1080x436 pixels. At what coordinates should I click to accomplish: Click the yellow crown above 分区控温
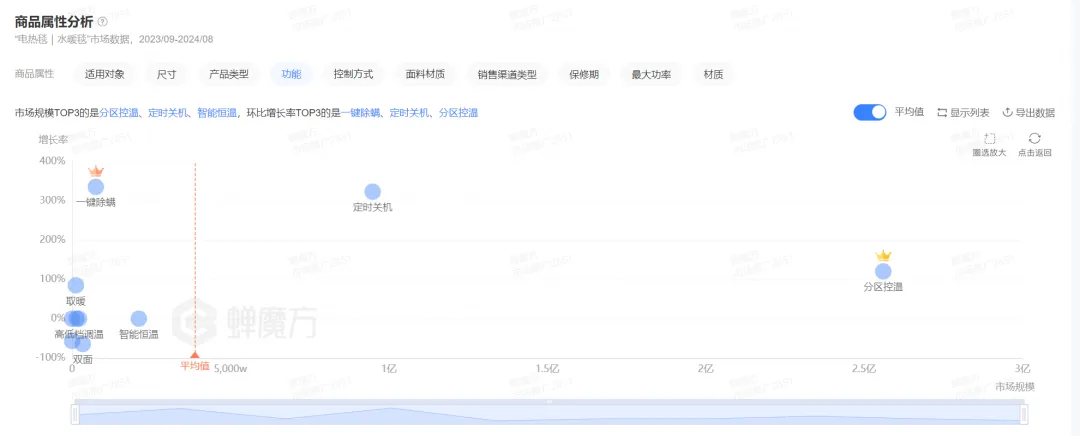click(x=883, y=256)
